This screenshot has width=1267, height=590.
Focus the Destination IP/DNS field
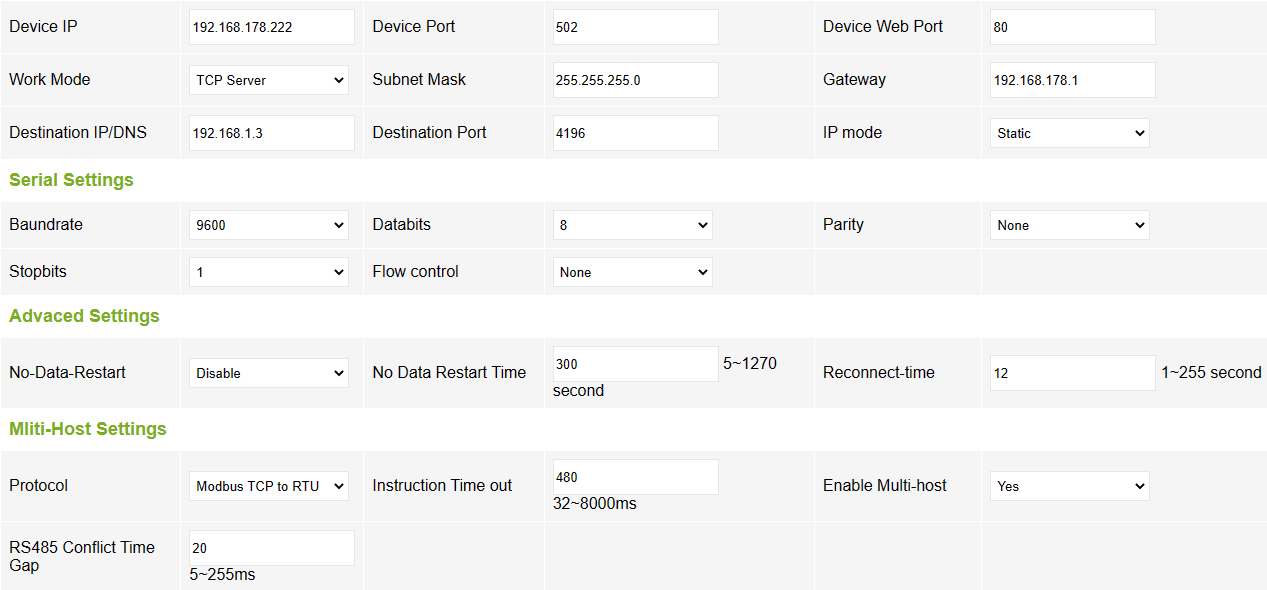(271, 133)
